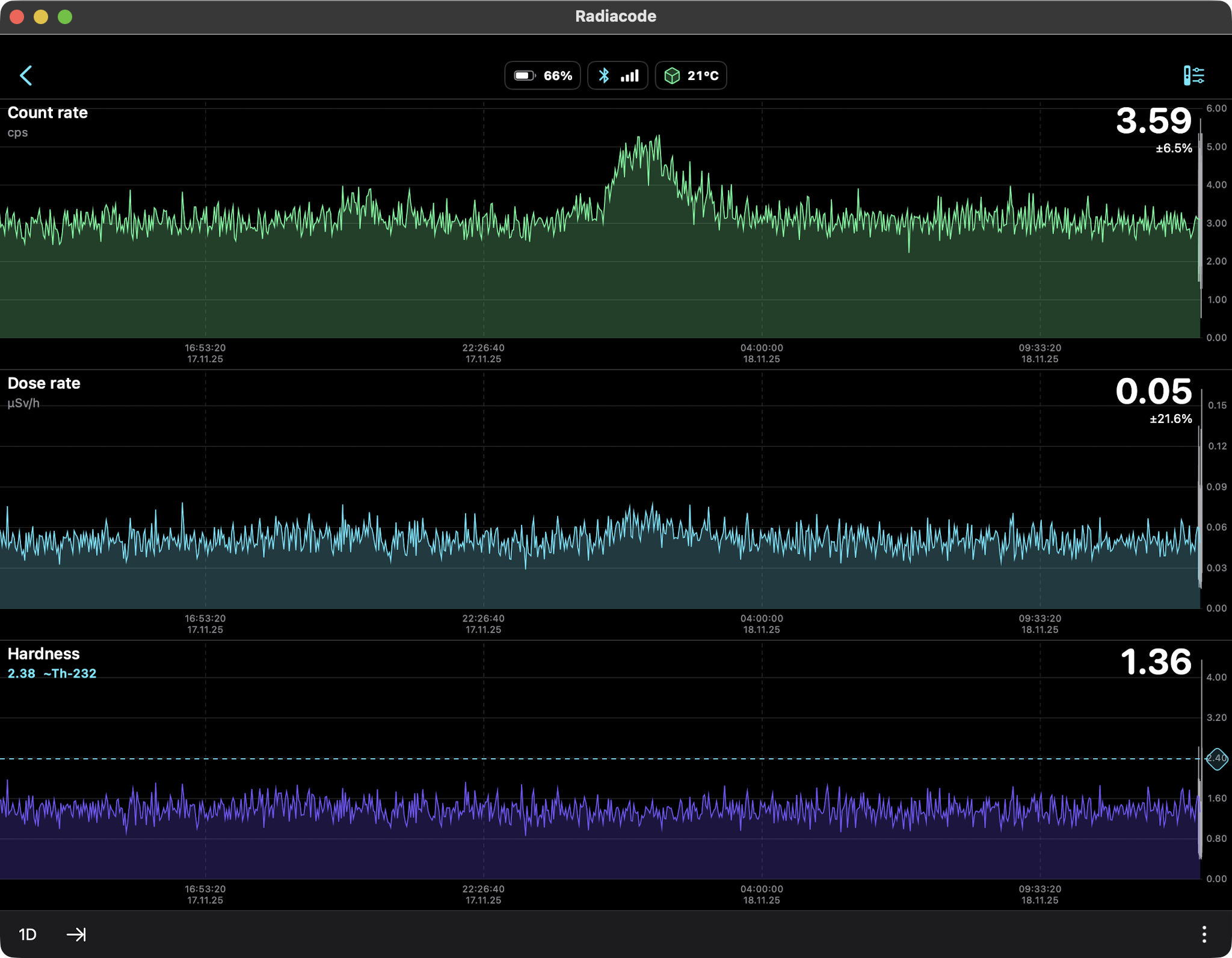1232x958 pixels.
Task: Click the 1.36 hardness value
Action: (x=1155, y=662)
